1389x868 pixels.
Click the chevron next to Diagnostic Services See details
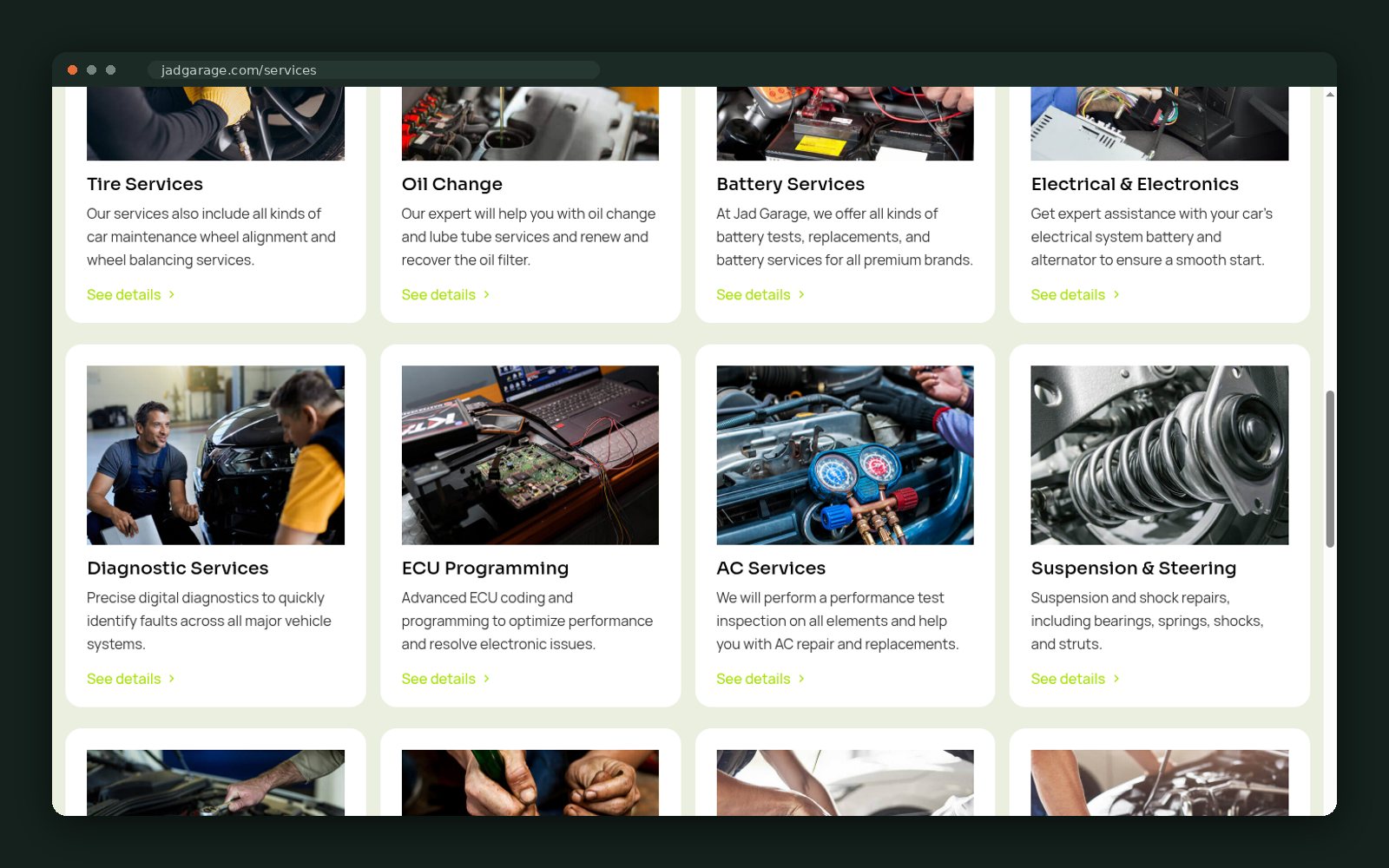pyautogui.click(x=172, y=679)
